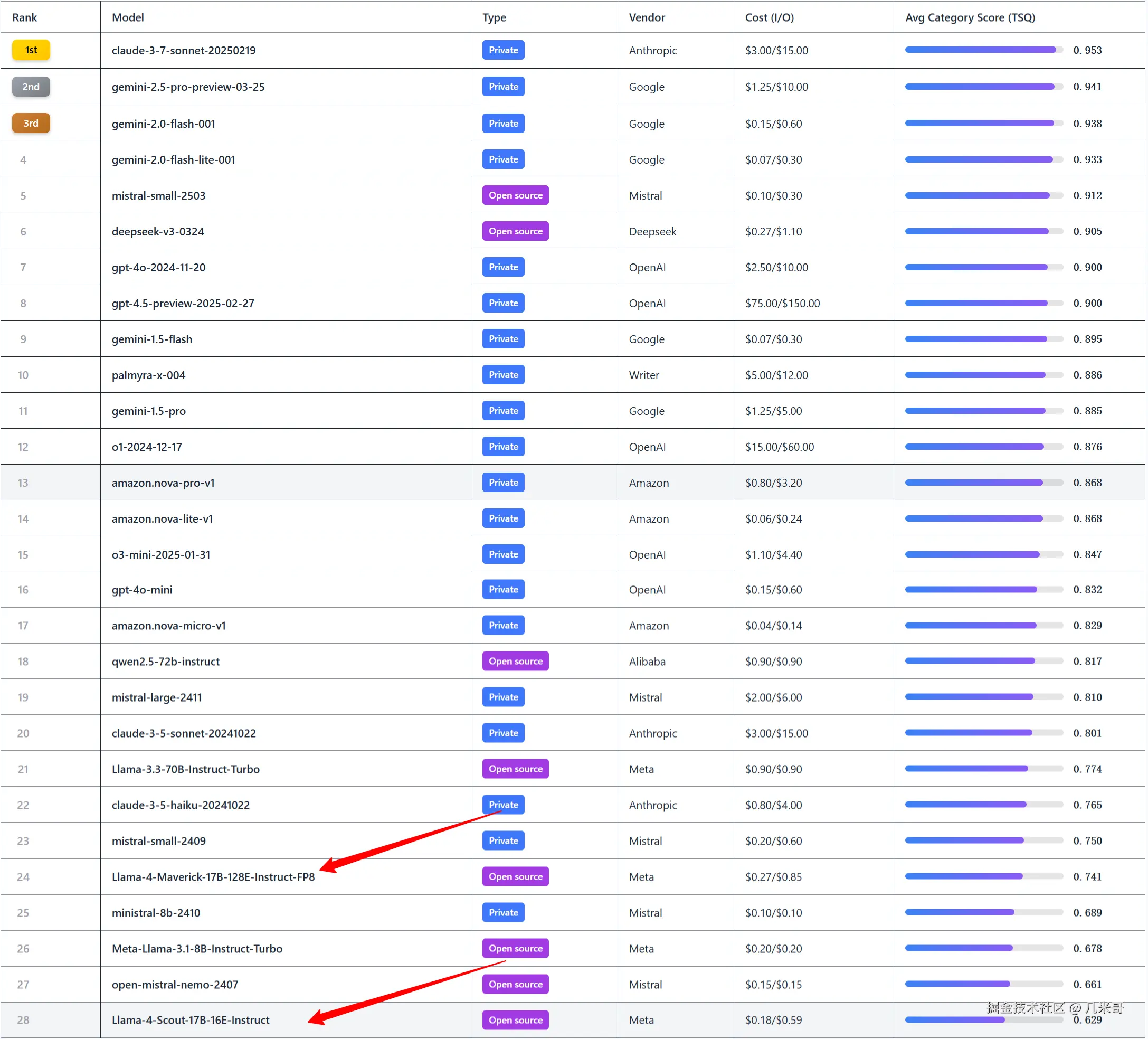The image size is (1148, 1039).
Task: Click the gold 1st rank badge
Action: pyautogui.click(x=31, y=50)
